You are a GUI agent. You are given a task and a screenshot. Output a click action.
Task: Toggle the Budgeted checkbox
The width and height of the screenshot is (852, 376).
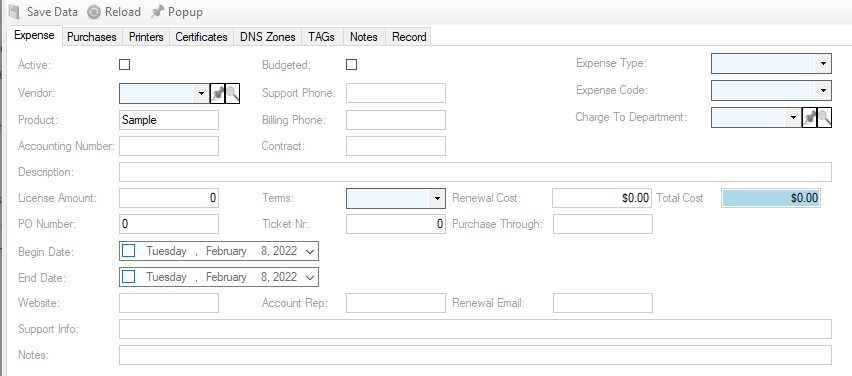tap(352, 65)
